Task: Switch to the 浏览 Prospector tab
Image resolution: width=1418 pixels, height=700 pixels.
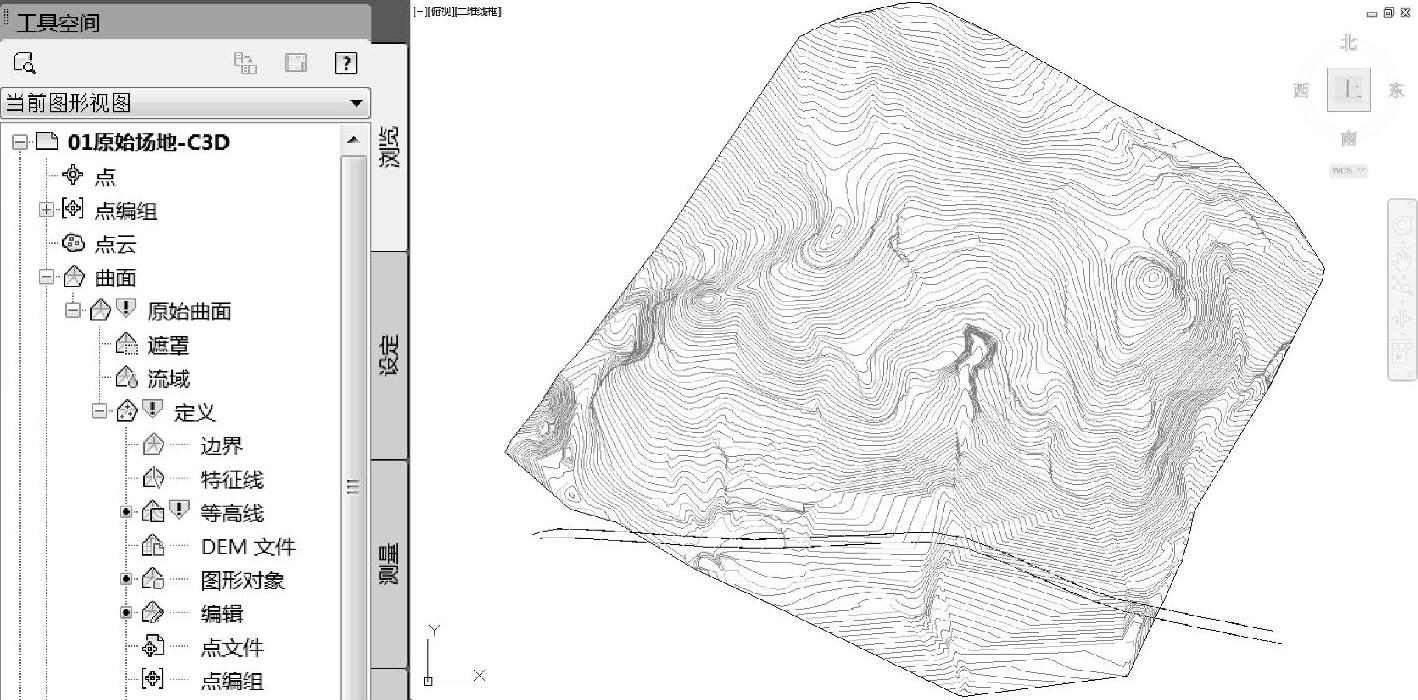Action: pyautogui.click(x=389, y=148)
